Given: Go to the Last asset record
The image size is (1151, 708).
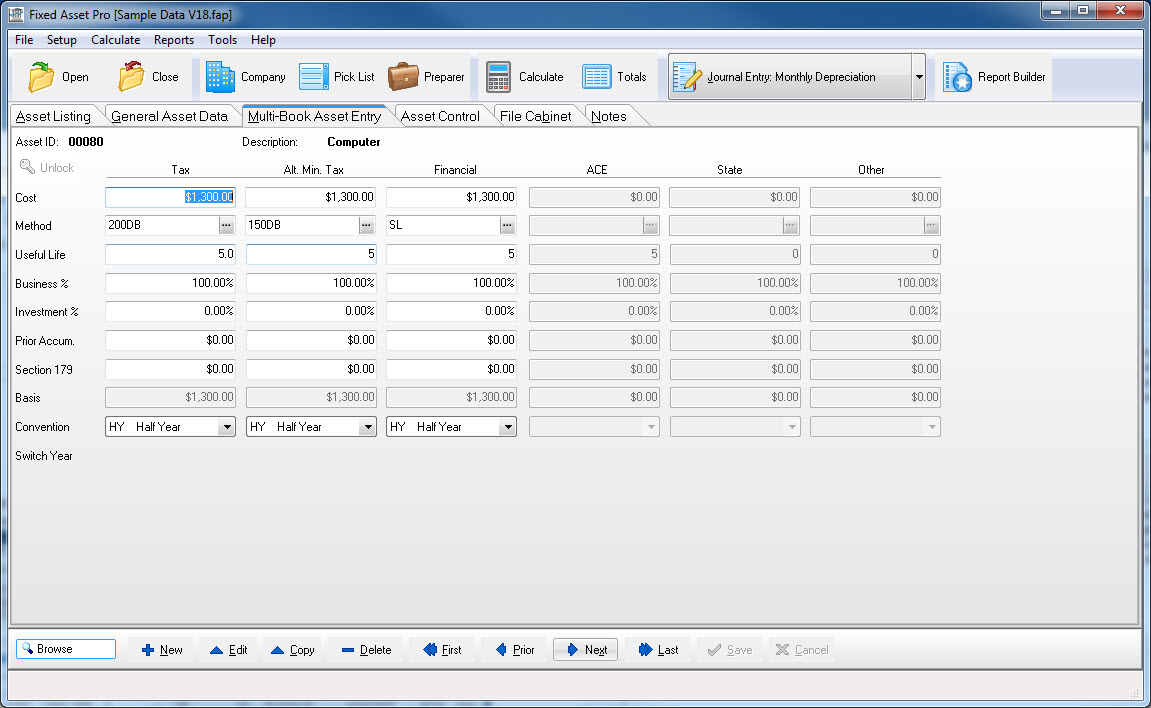Looking at the screenshot, I should (658, 649).
